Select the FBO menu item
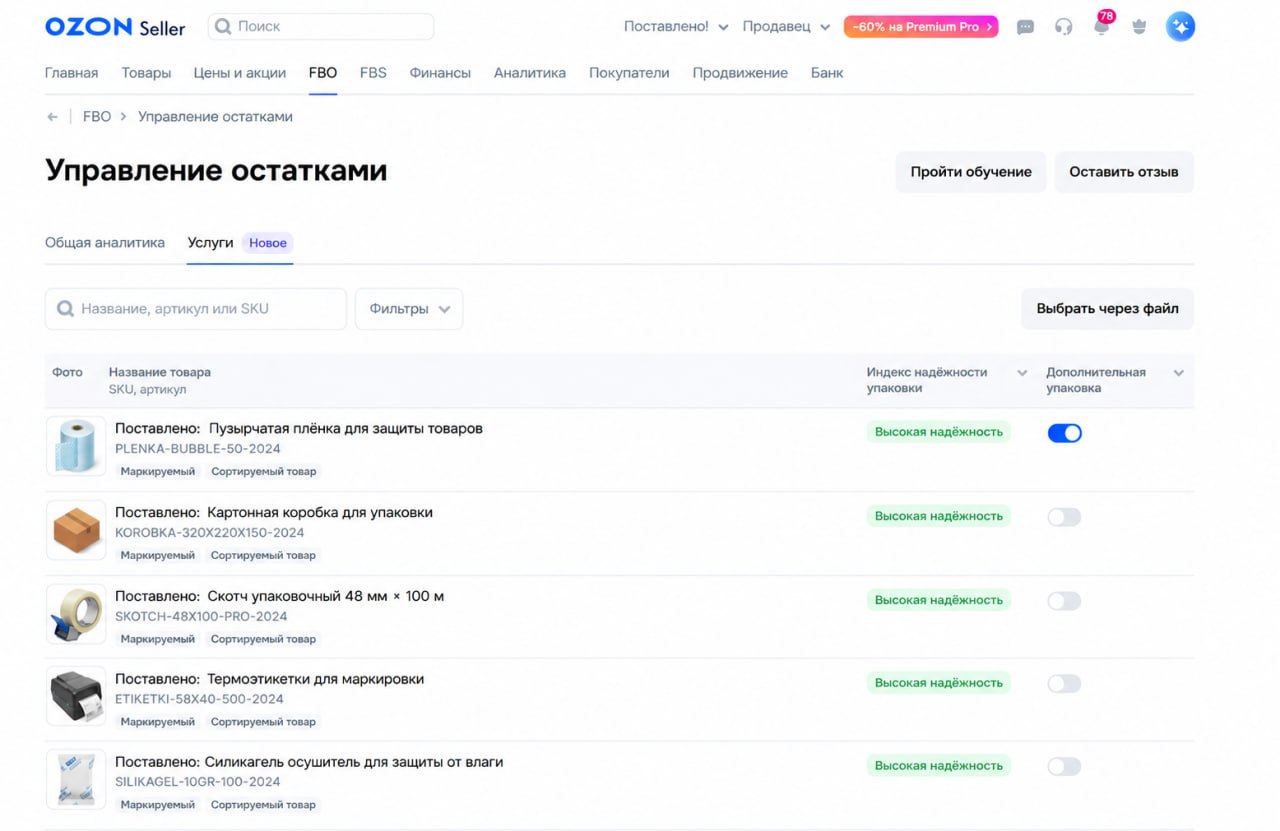Screen dimensions: 1280x831 tap(323, 73)
